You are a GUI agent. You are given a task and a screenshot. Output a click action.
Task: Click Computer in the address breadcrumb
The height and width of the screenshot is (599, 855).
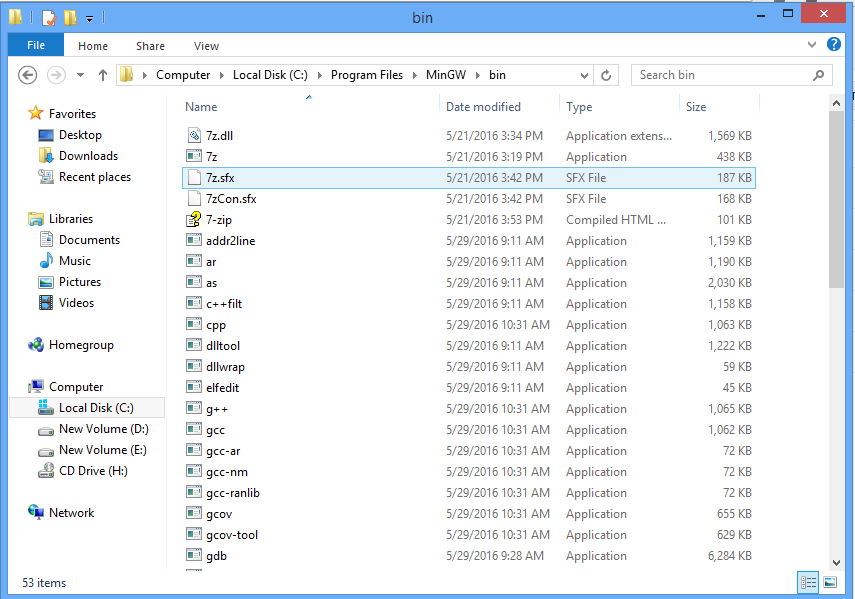(x=183, y=75)
